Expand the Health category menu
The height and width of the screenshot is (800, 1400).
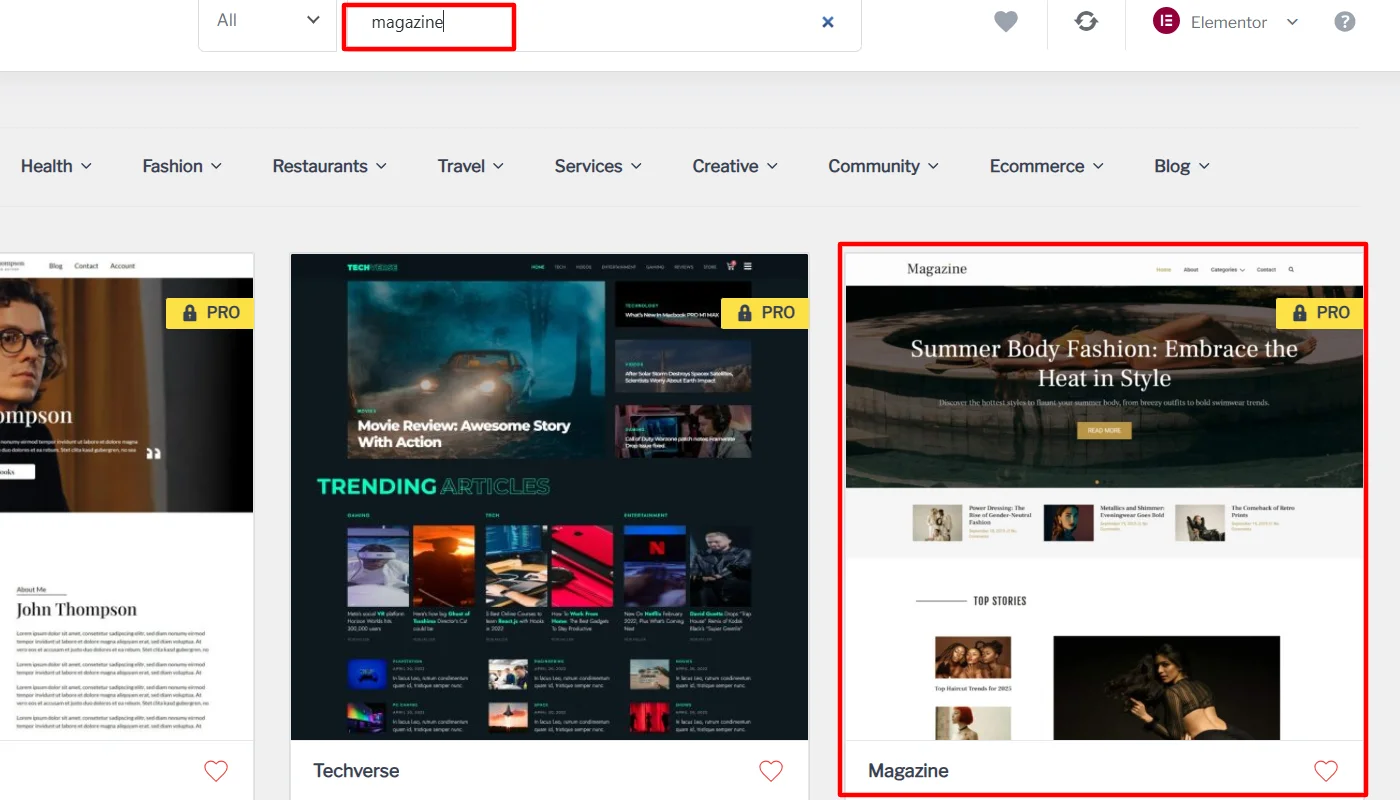(56, 166)
